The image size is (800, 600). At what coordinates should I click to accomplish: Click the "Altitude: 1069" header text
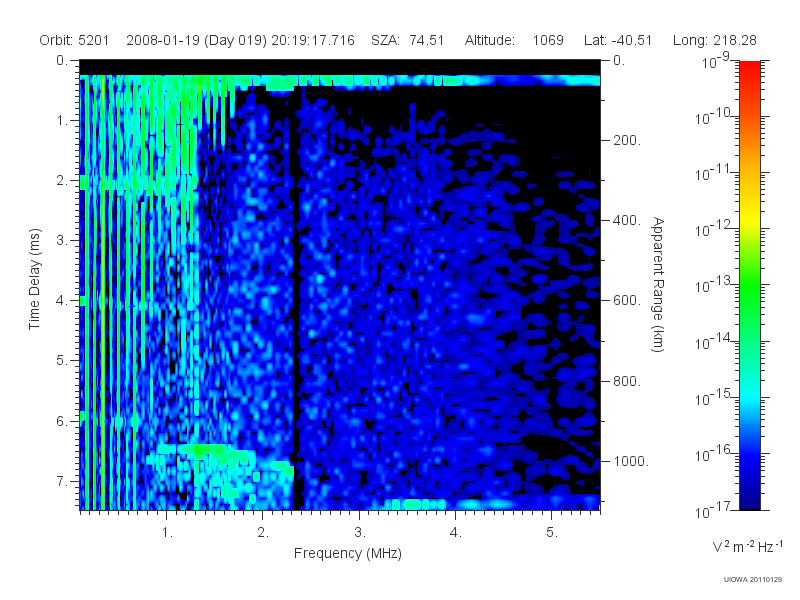pos(514,40)
